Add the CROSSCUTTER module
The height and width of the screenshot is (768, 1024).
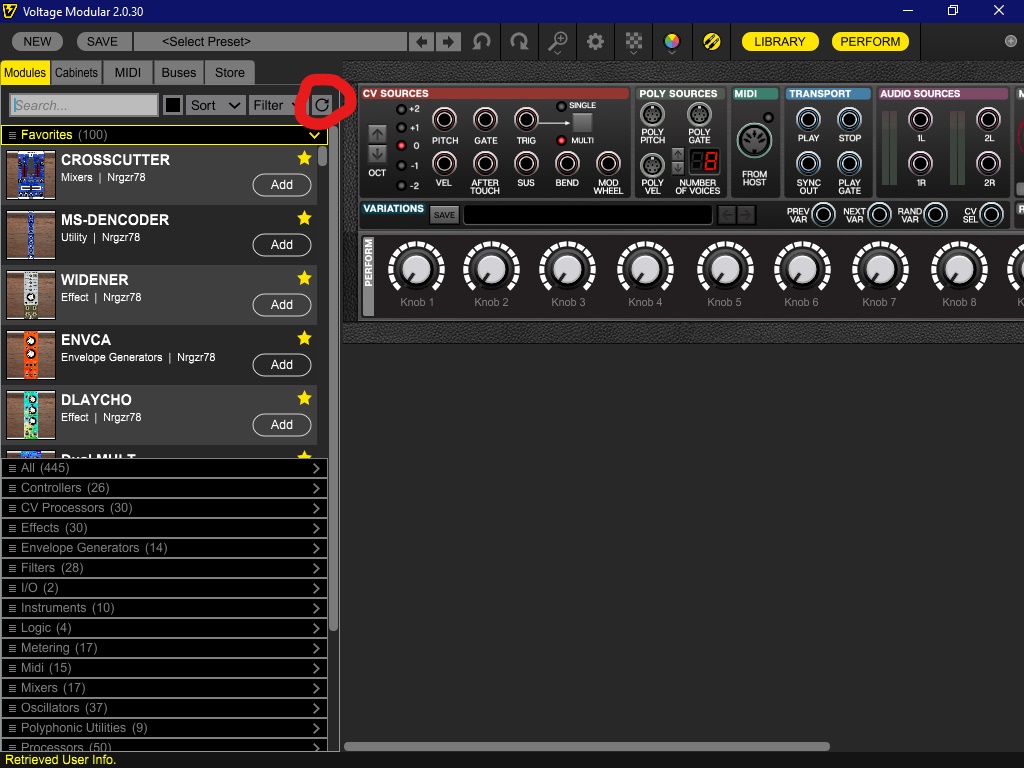click(x=282, y=185)
